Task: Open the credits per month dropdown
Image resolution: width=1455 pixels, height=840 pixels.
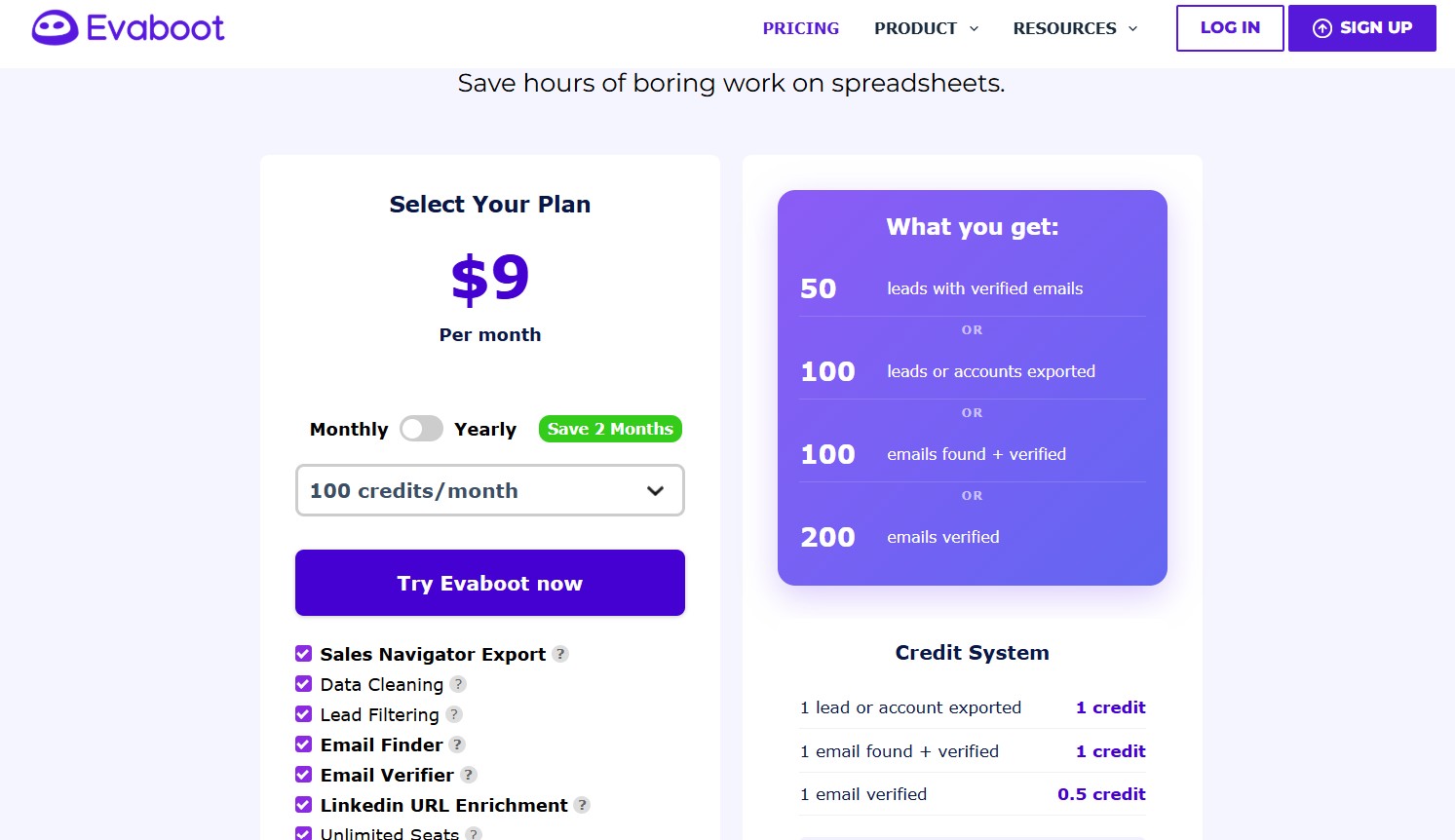Action: coord(489,490)
